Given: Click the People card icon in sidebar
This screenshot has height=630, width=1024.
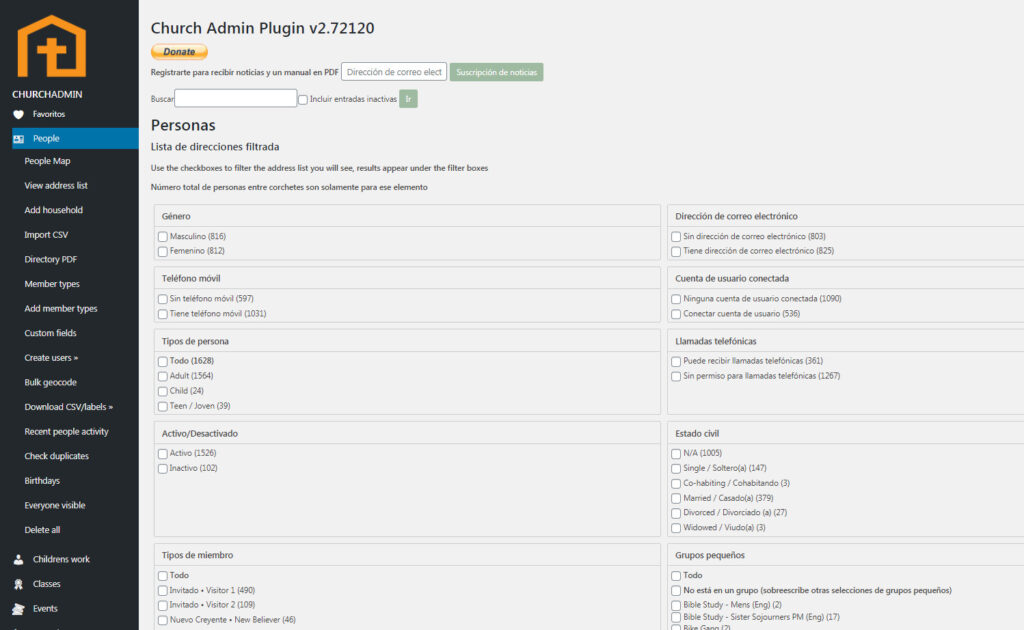Looking at the screenshot, I should [x=18, y=139].
